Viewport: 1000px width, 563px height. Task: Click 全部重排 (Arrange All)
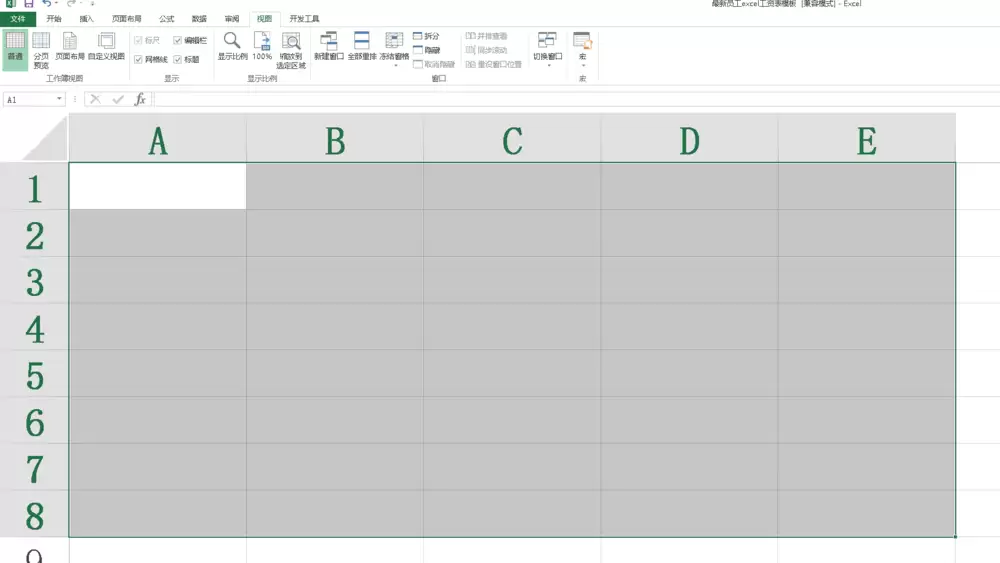click(x=362, y=46)
